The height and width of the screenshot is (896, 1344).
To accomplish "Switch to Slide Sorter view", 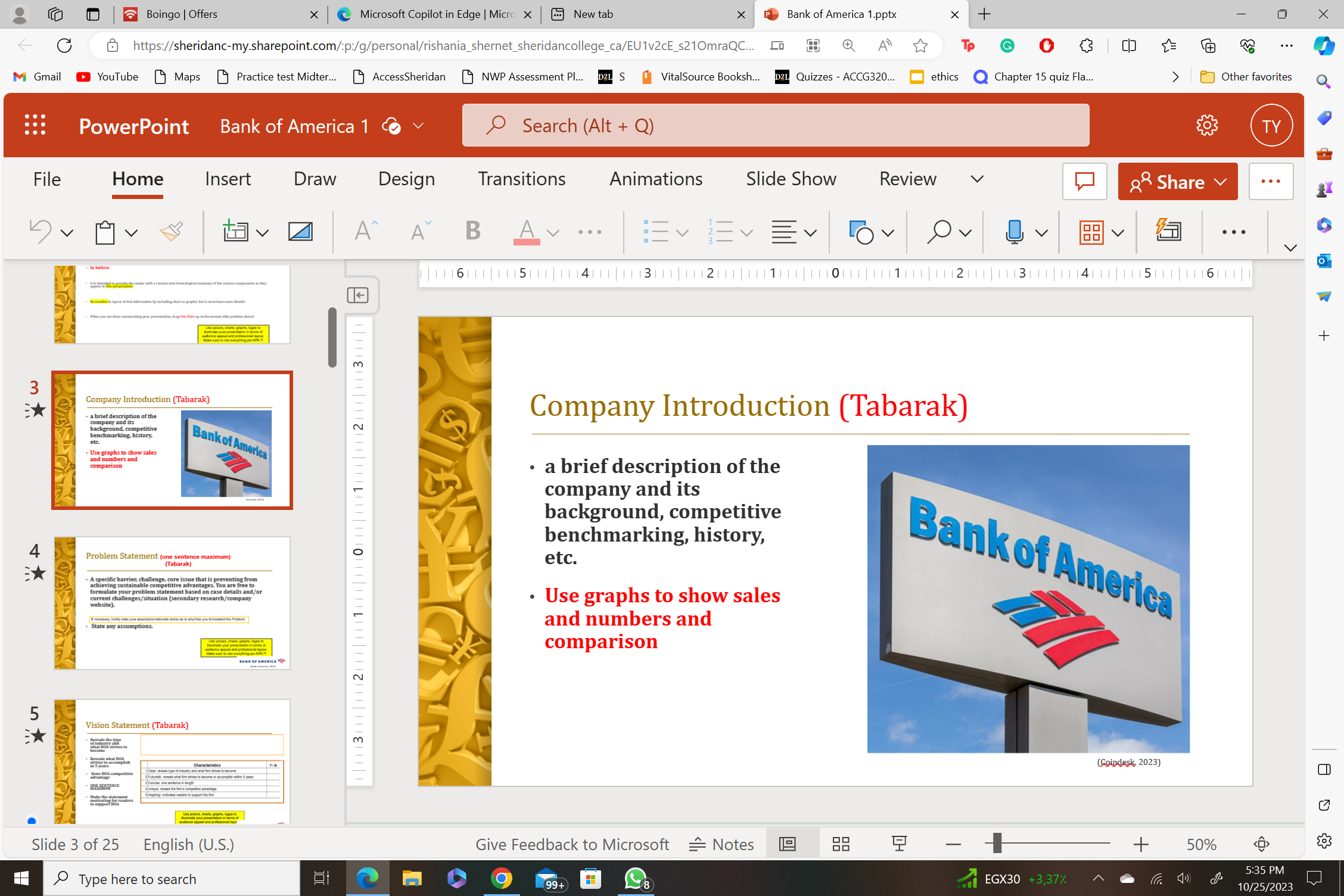I will 841,844.
